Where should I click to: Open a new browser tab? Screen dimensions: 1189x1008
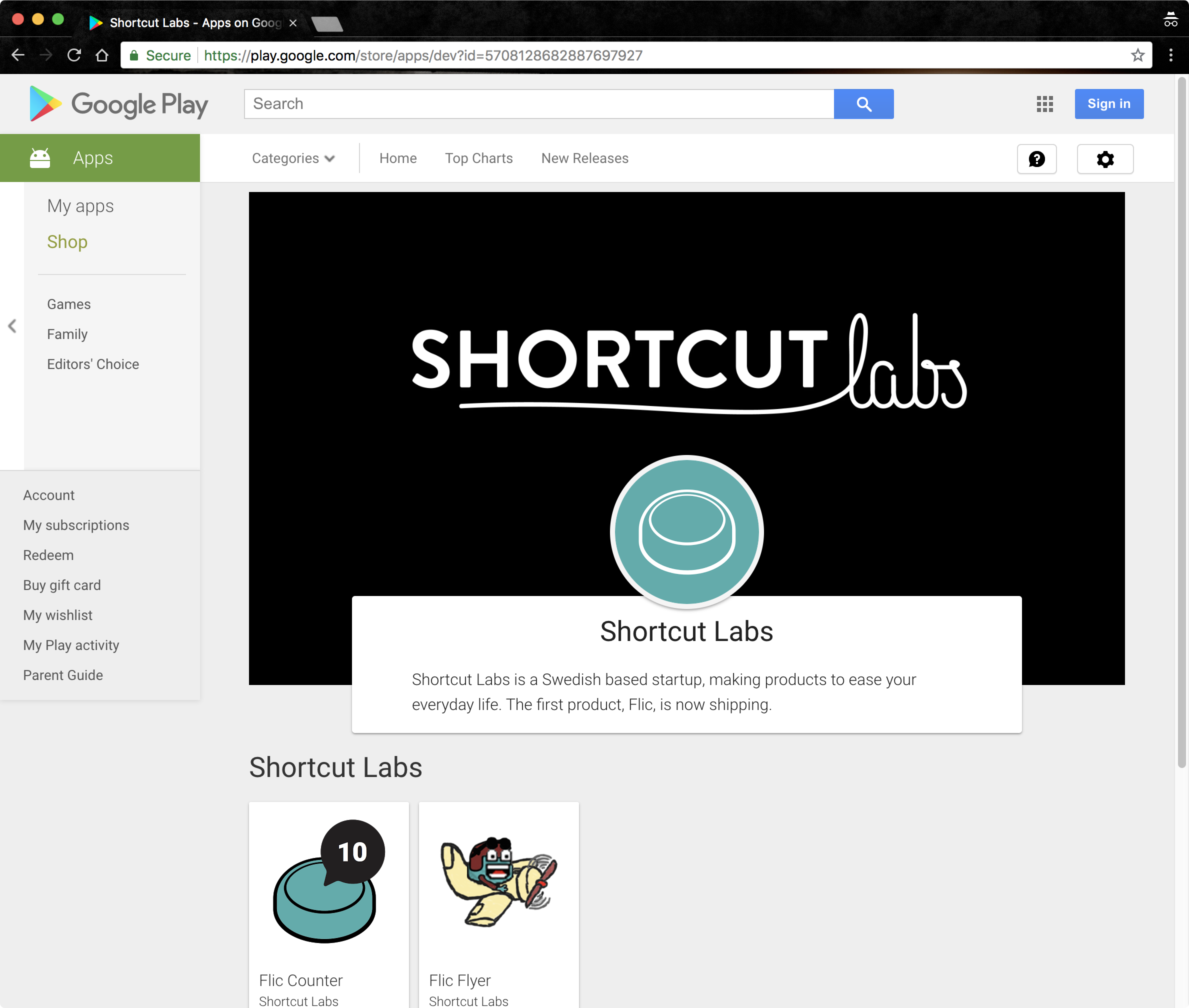pos(327,23)
